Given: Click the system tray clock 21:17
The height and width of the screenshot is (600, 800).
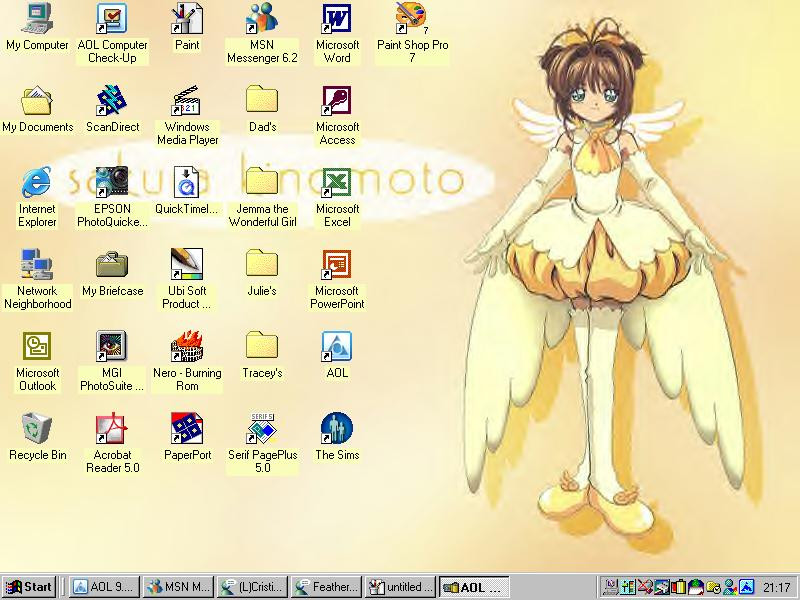Looking at the screenshot, I should (x=777, y=587).
